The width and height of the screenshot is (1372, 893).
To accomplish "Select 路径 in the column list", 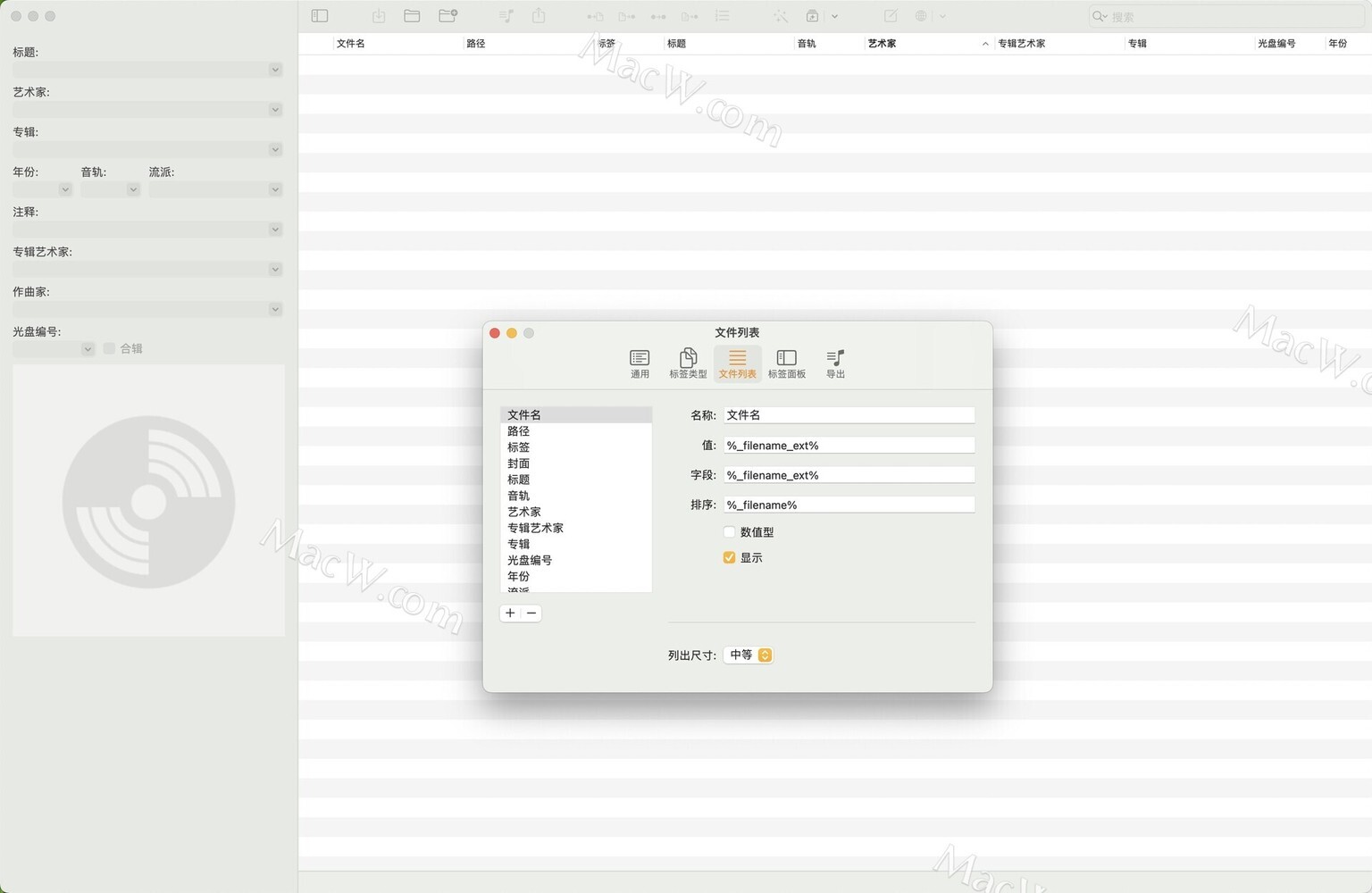I will (576, 431).
